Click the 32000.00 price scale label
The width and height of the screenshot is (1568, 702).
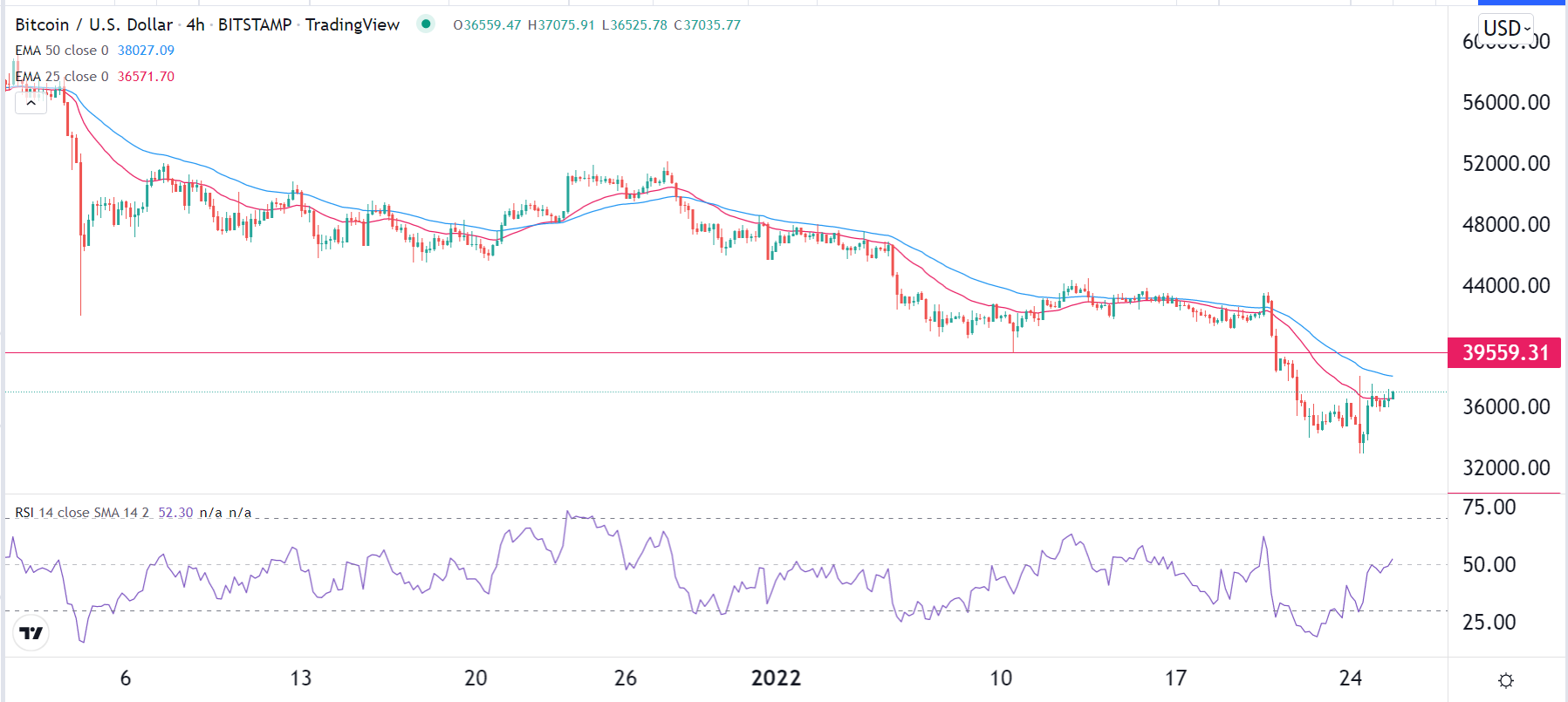[1506, 468]
